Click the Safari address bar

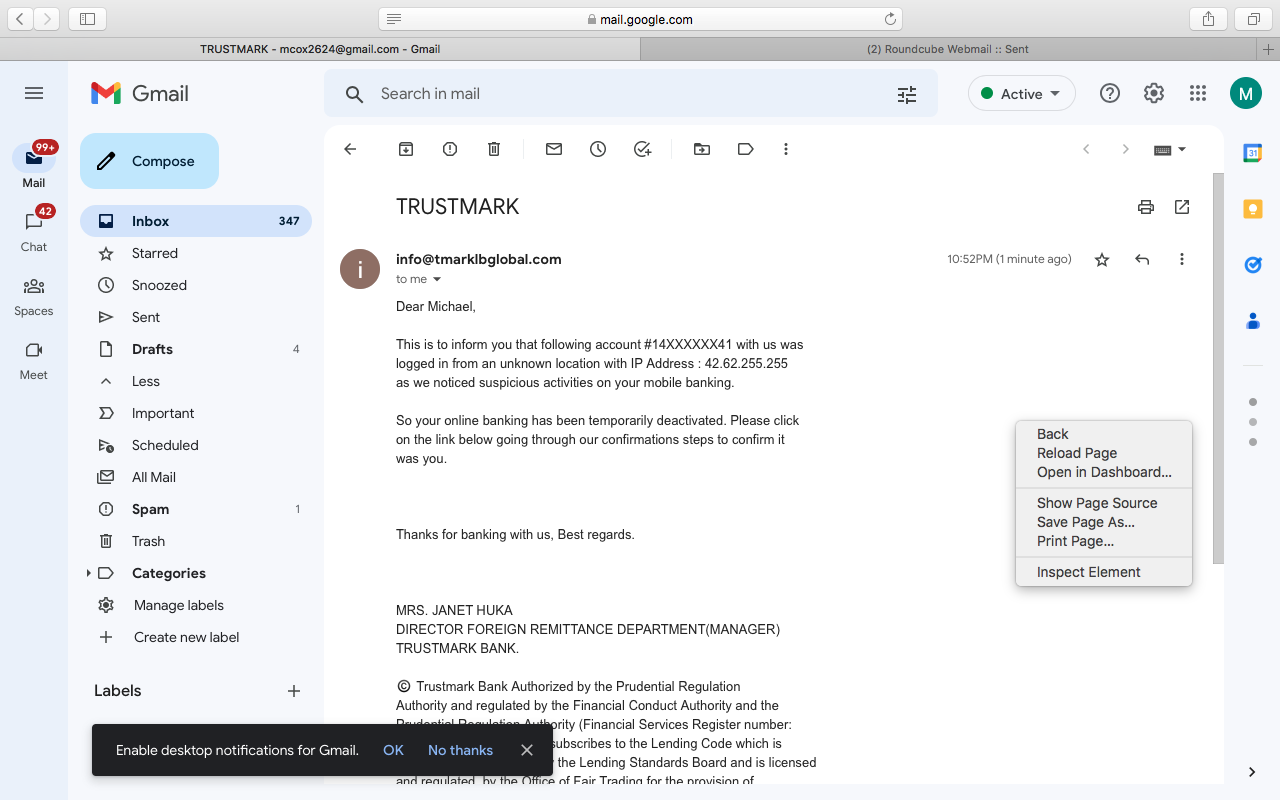pyautogui.click(x=640, y=19)
